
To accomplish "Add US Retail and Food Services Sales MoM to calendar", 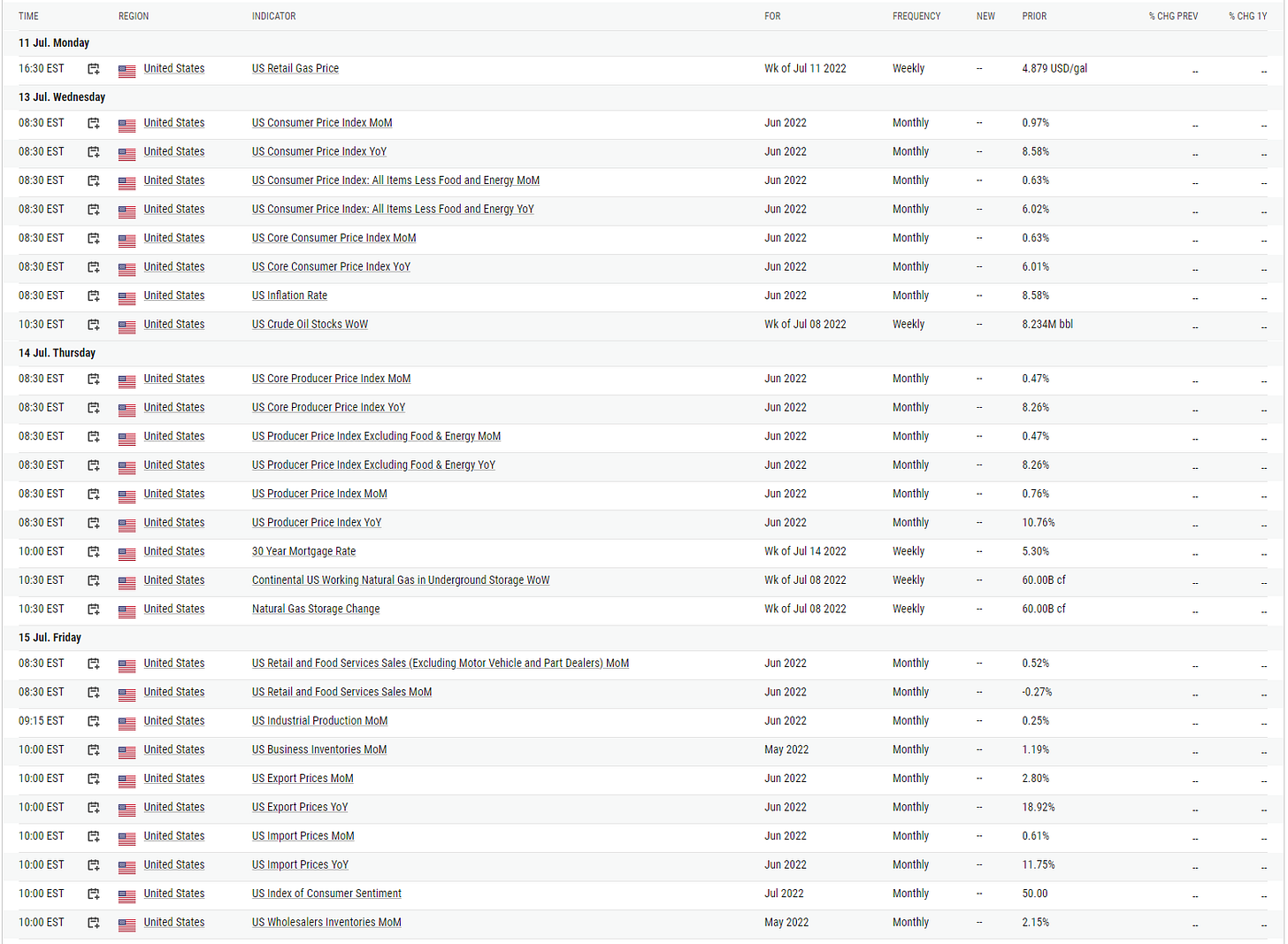I will [93, 693].
